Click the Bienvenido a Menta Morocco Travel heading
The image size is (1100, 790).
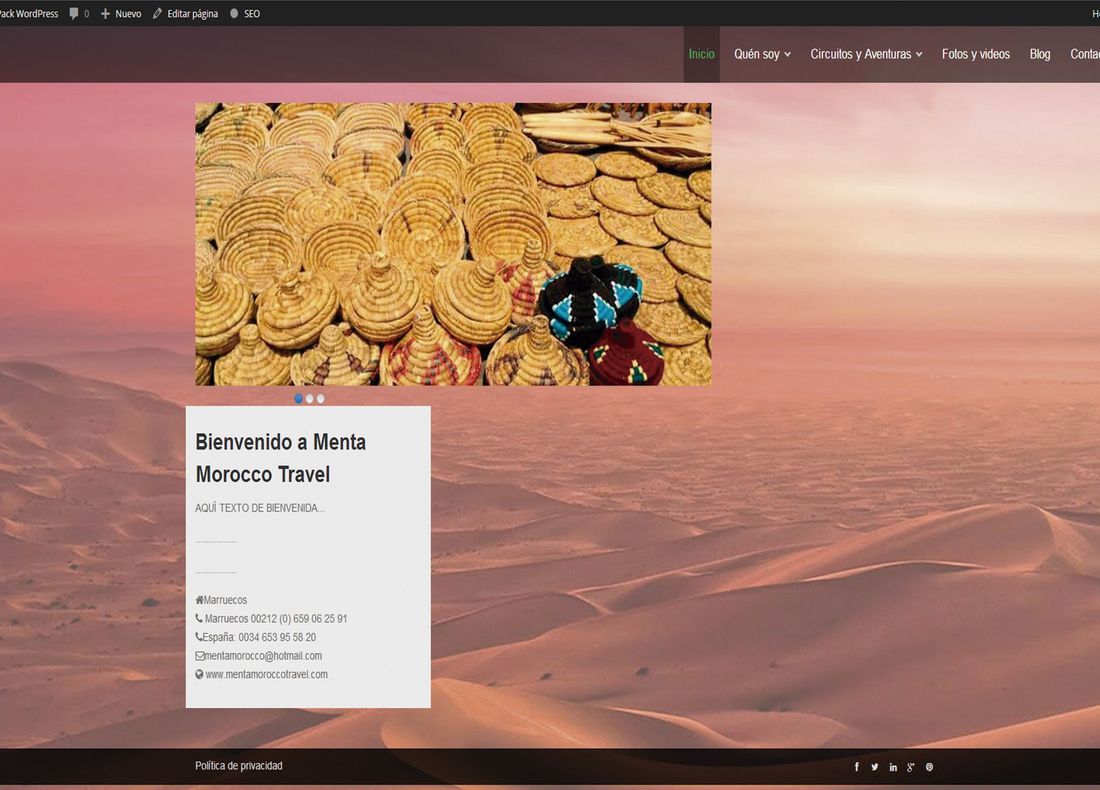pos(281,458)
